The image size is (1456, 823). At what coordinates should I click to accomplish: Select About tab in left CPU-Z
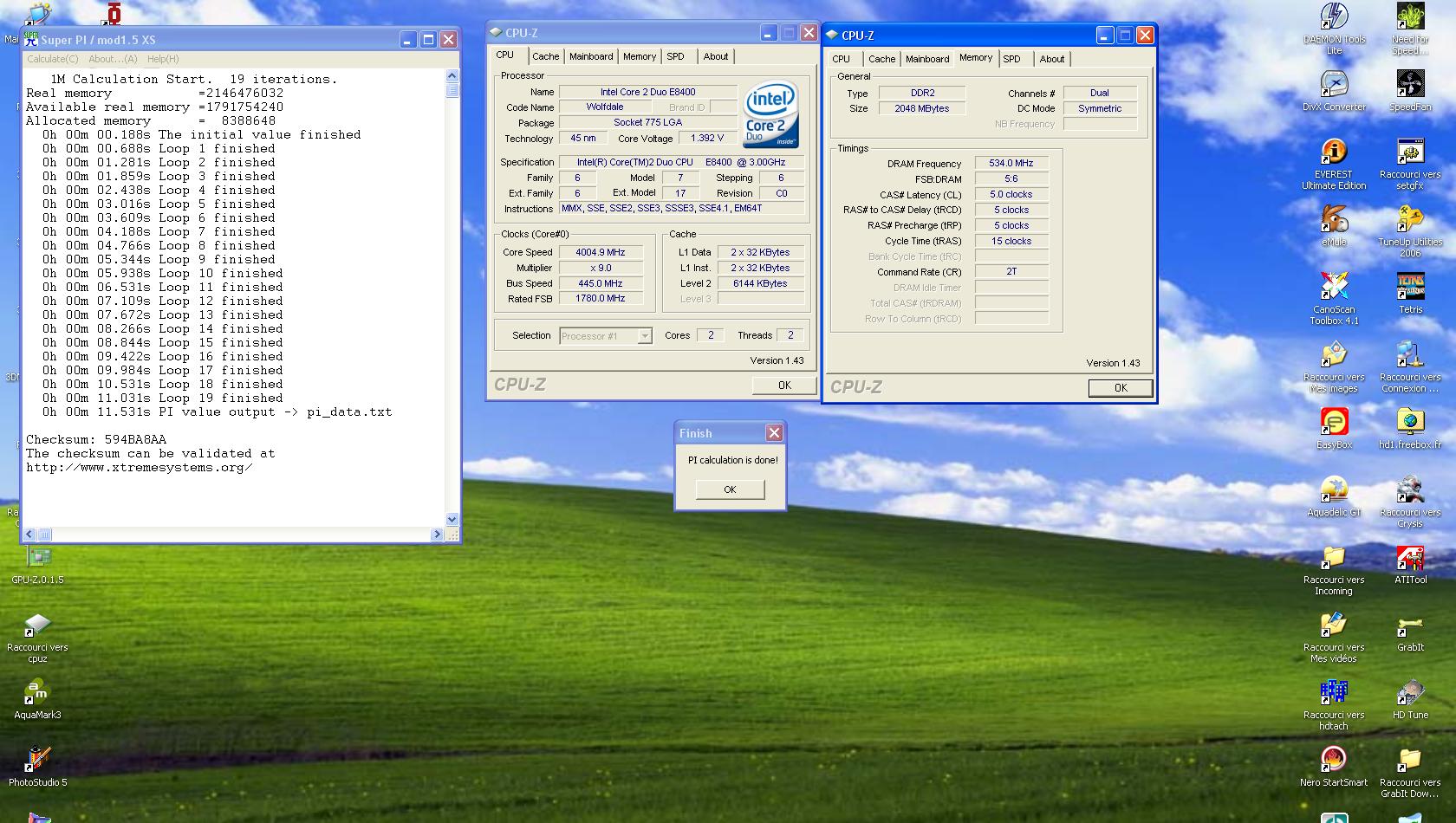(x=716, y=56)
